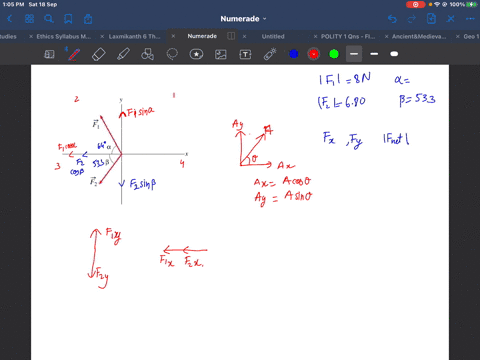Open the thumbnail grid view
The image size is (480, 360).
coord(29,19)
